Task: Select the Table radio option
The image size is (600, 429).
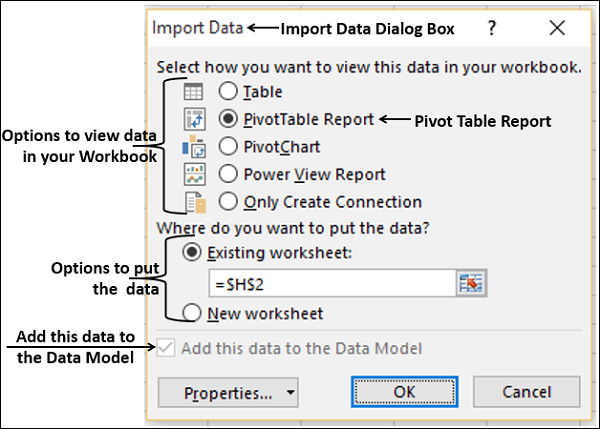Action: tap(227, 91)
